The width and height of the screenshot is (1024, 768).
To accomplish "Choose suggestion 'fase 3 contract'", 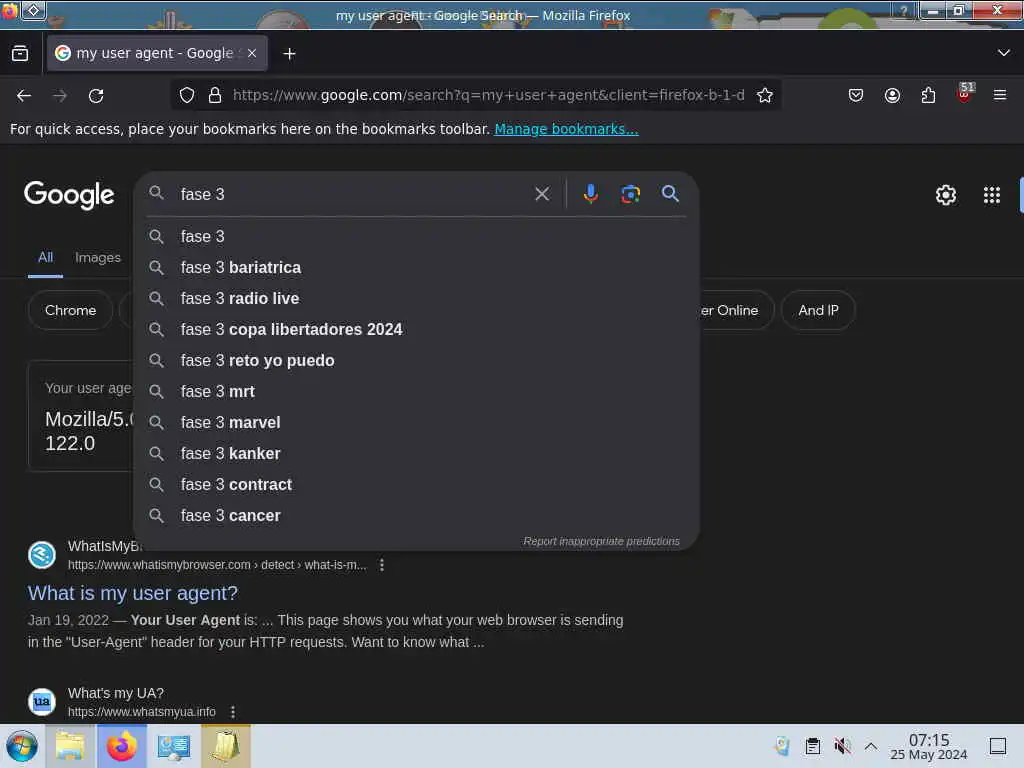I will click(416, 485).
